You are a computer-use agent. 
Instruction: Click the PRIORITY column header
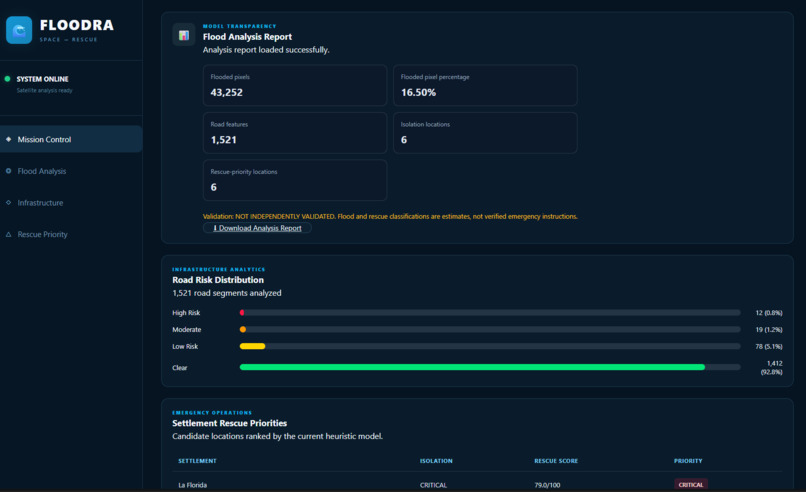(x=688, y=461)
